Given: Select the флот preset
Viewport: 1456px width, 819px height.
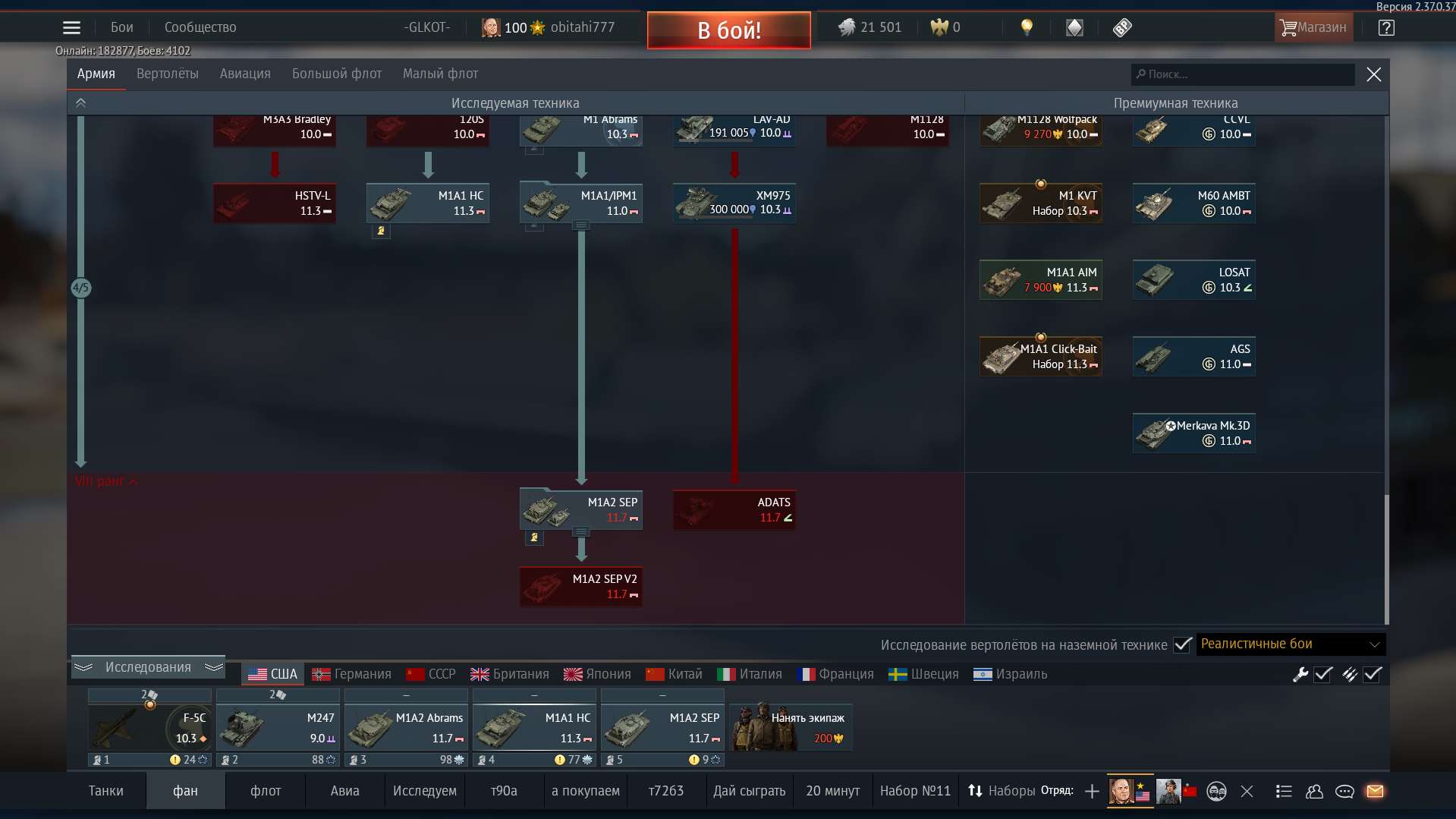Looking at the screenshot, I should (266, 791).
